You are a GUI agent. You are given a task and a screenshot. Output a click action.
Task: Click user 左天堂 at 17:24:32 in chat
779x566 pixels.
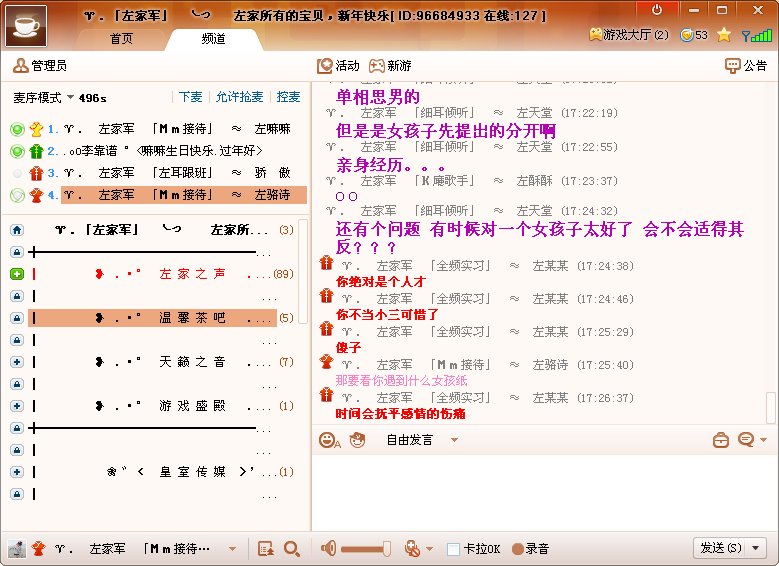click(x=534, y=211)
